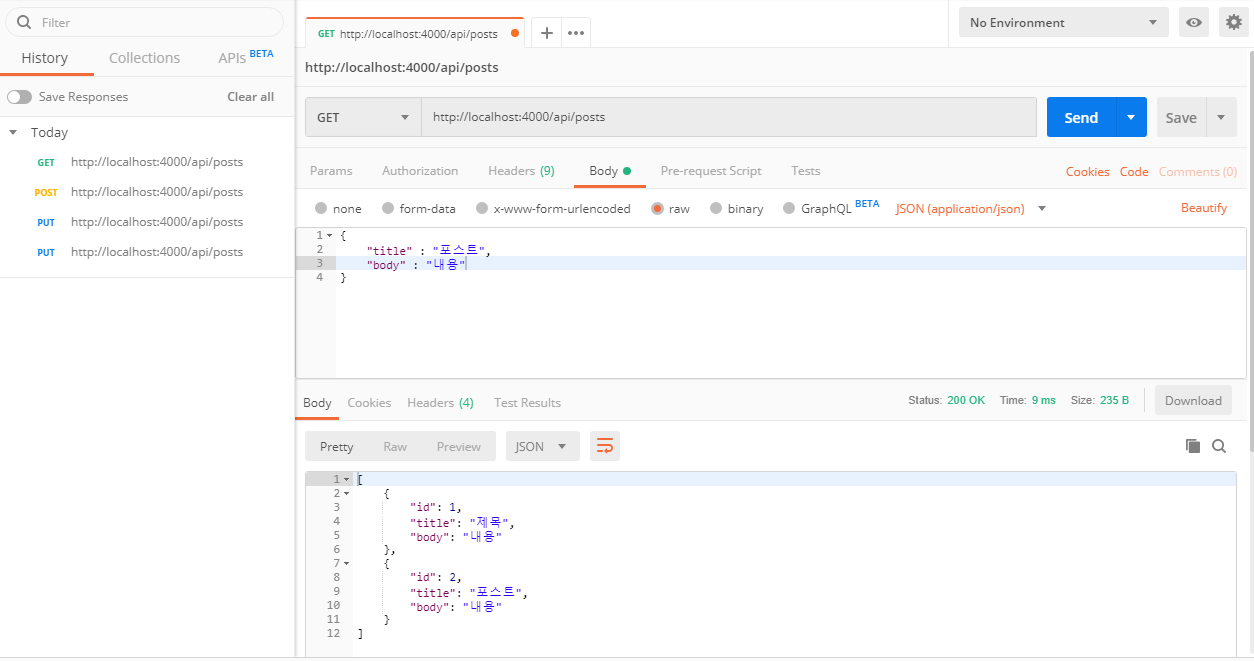Open No Environment selector dropdown
The height and width of the screenshot is (661, 1254).
pyautogui.click(x=1063, y=22)
